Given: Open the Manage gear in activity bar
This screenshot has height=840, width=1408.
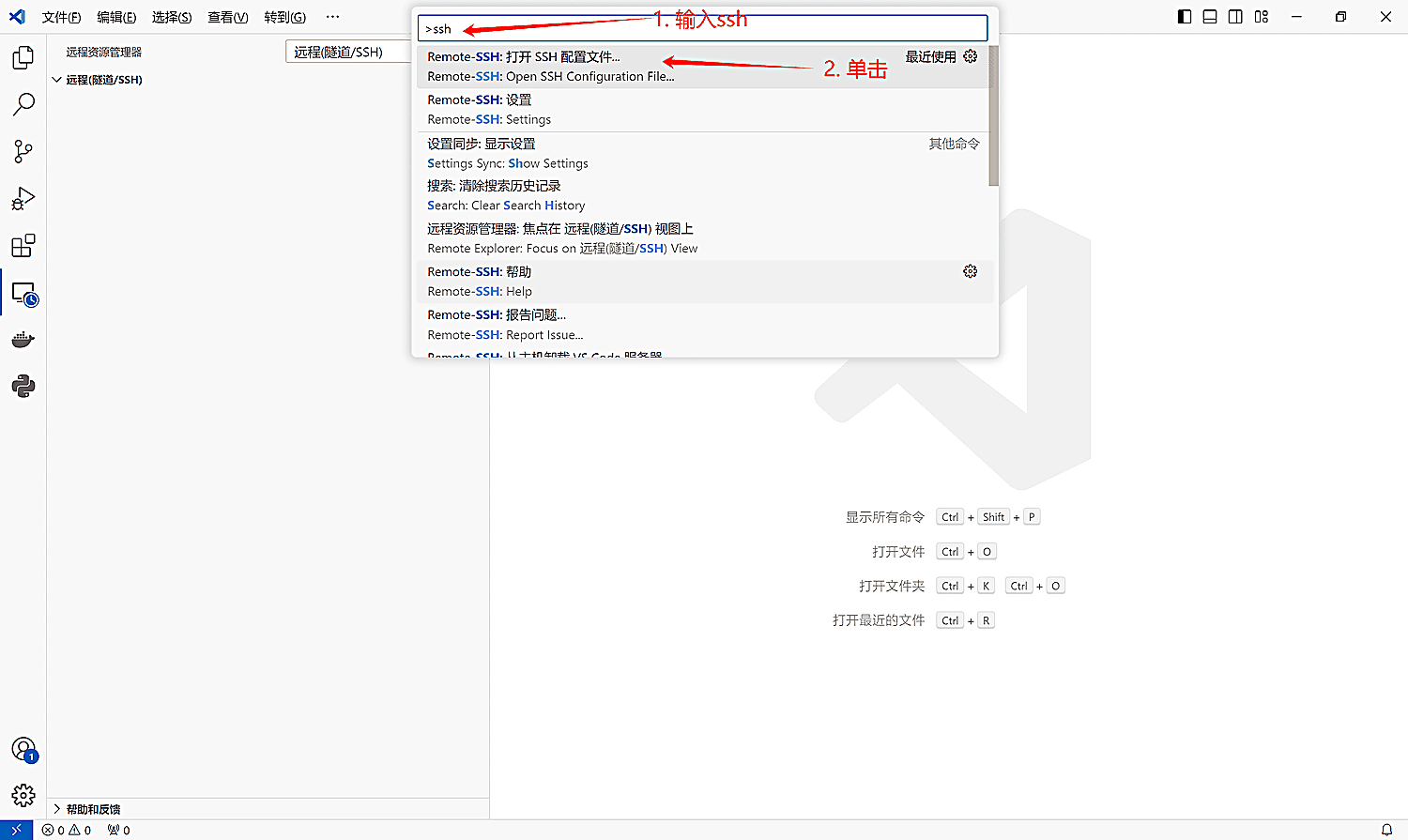Looking at the screenshot, I should (x=23, y=796).
